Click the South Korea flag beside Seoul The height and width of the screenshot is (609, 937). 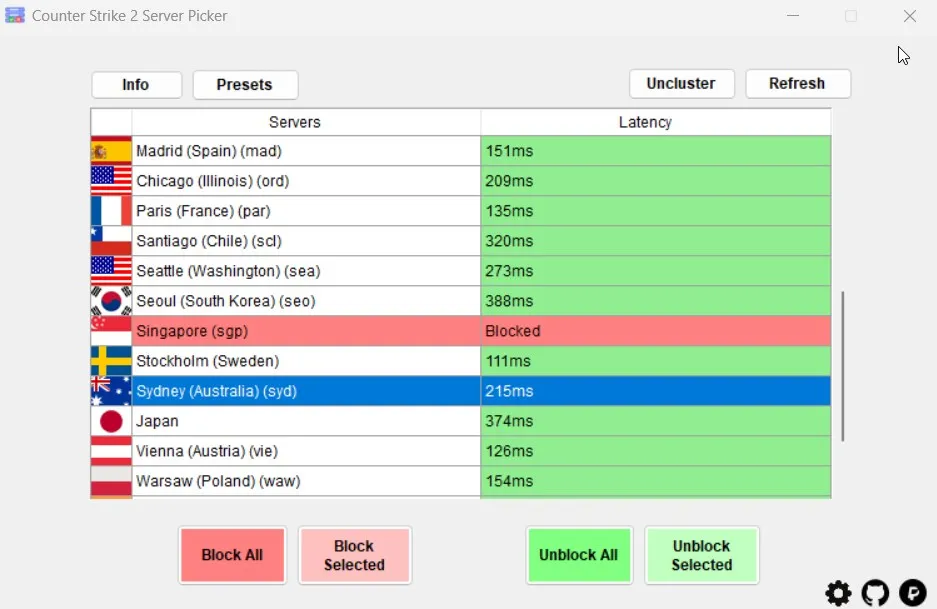tap(111, 301)
